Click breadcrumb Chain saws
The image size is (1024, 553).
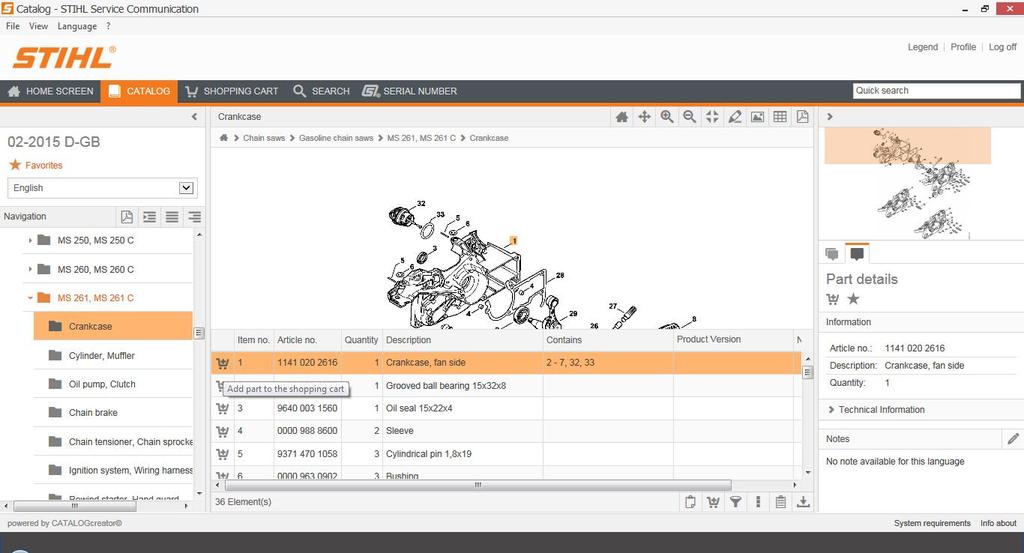coord(264,138)
